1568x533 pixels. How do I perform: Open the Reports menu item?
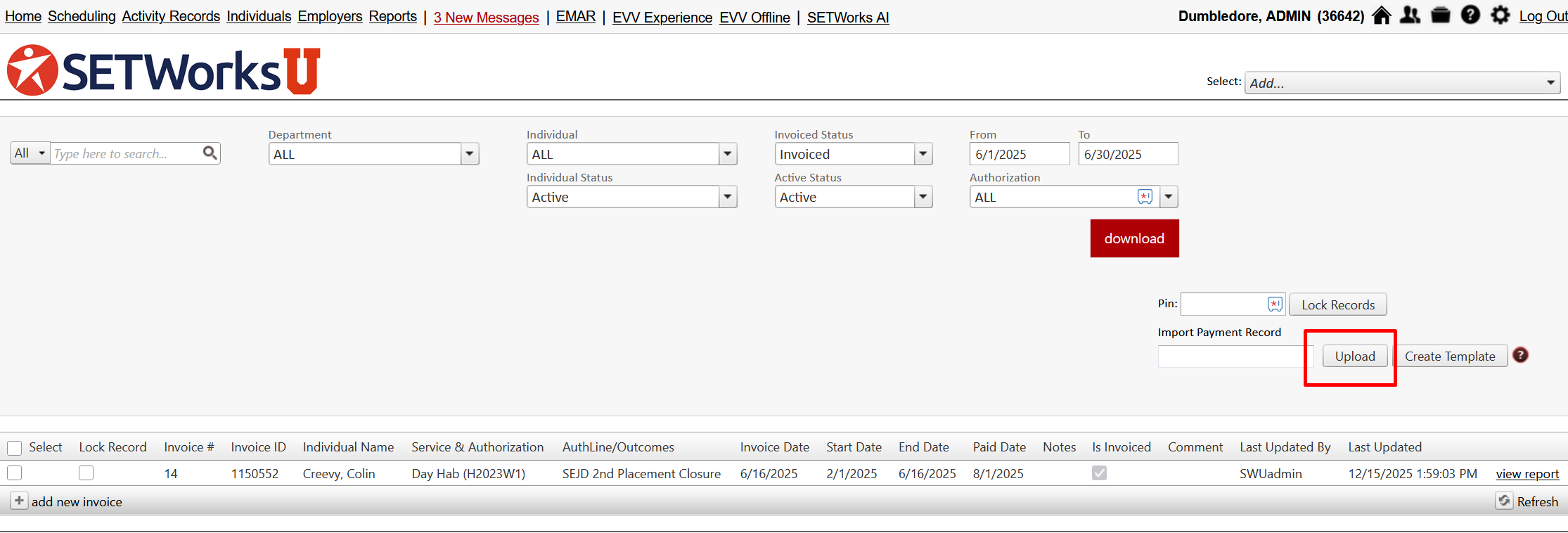click(392, 16)
